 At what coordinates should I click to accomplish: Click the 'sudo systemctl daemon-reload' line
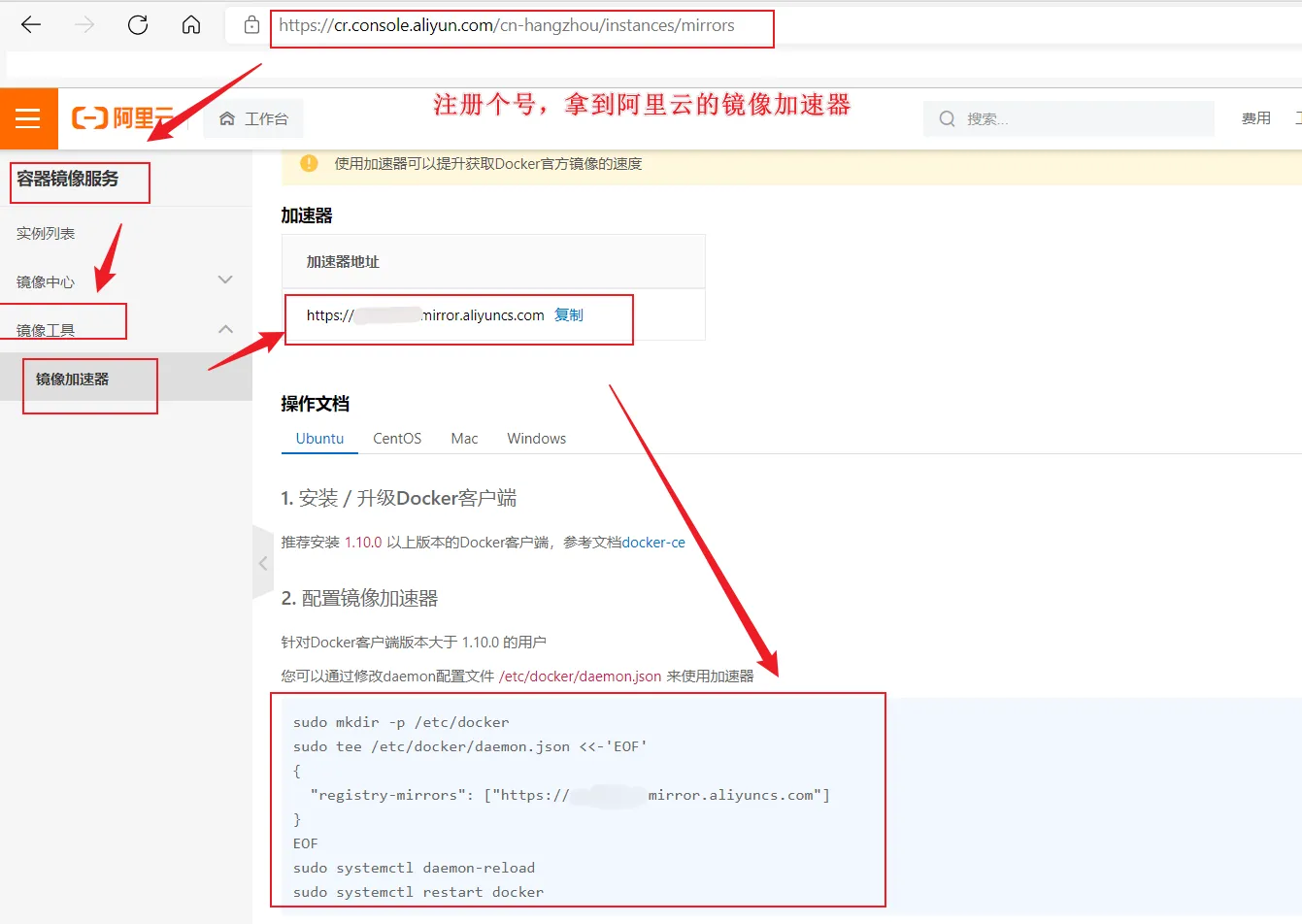pyautogui.click(x=414, y=868)
